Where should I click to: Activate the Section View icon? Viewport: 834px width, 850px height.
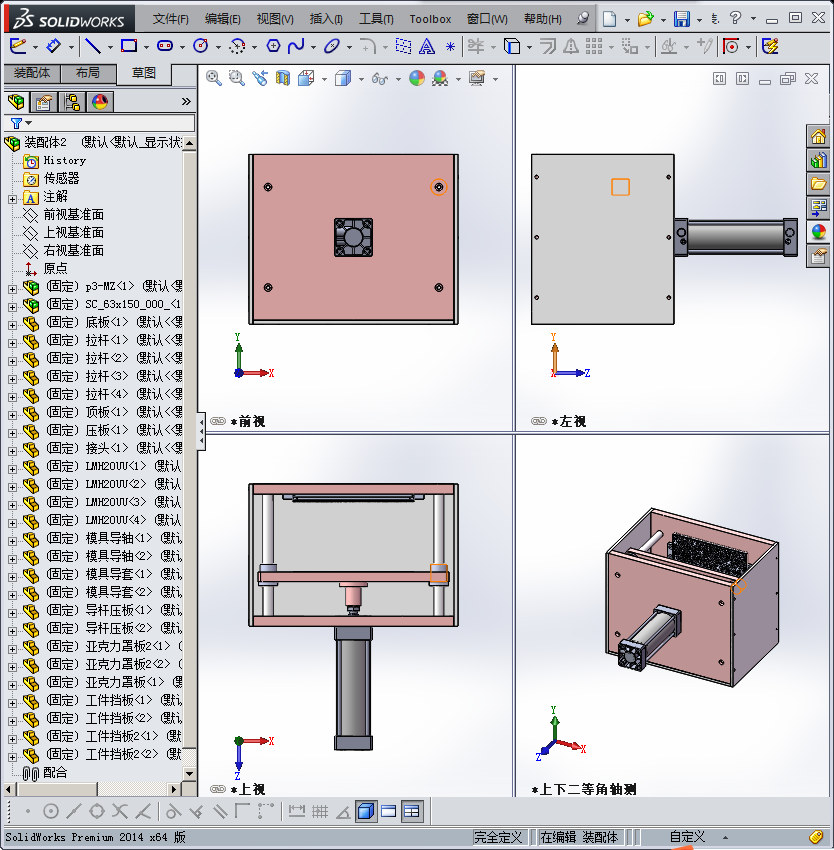pyautogui.click(x=283, y=79)
